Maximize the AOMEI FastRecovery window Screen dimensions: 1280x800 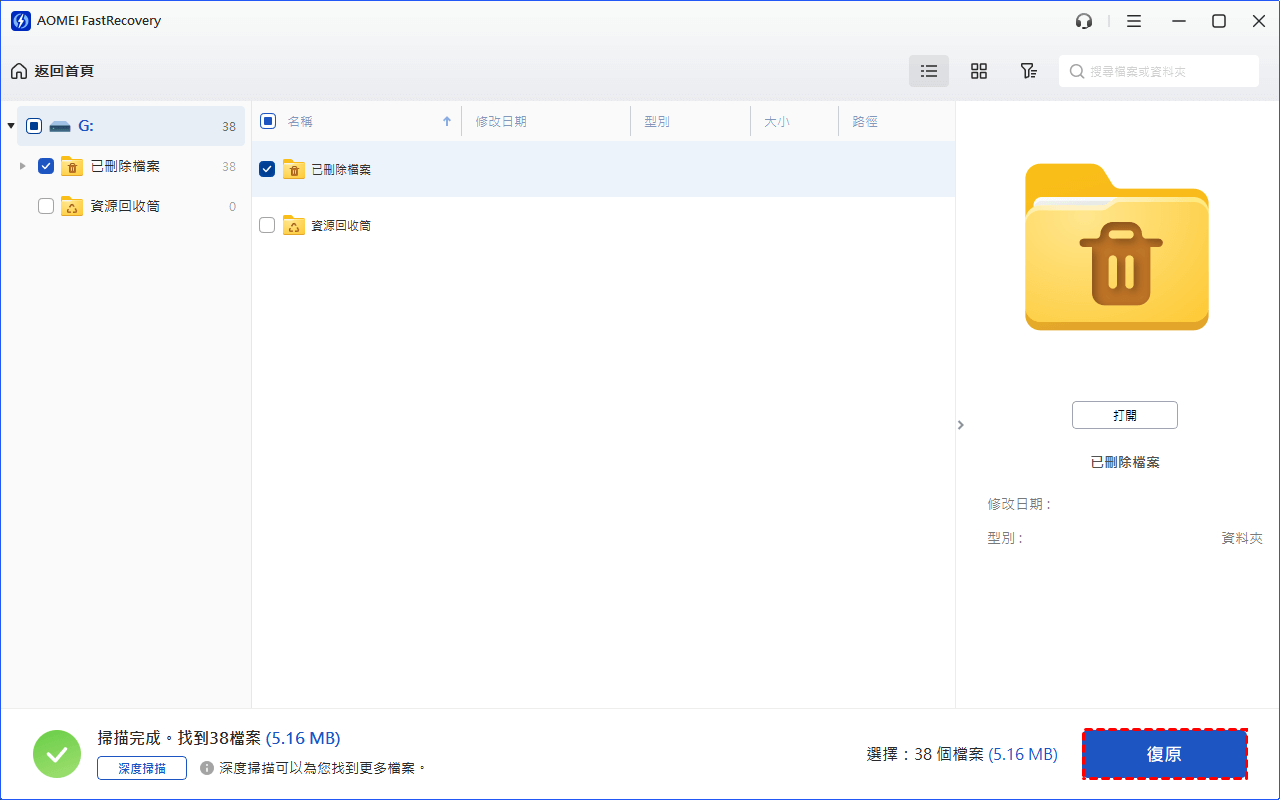(x=1219, y=21)
